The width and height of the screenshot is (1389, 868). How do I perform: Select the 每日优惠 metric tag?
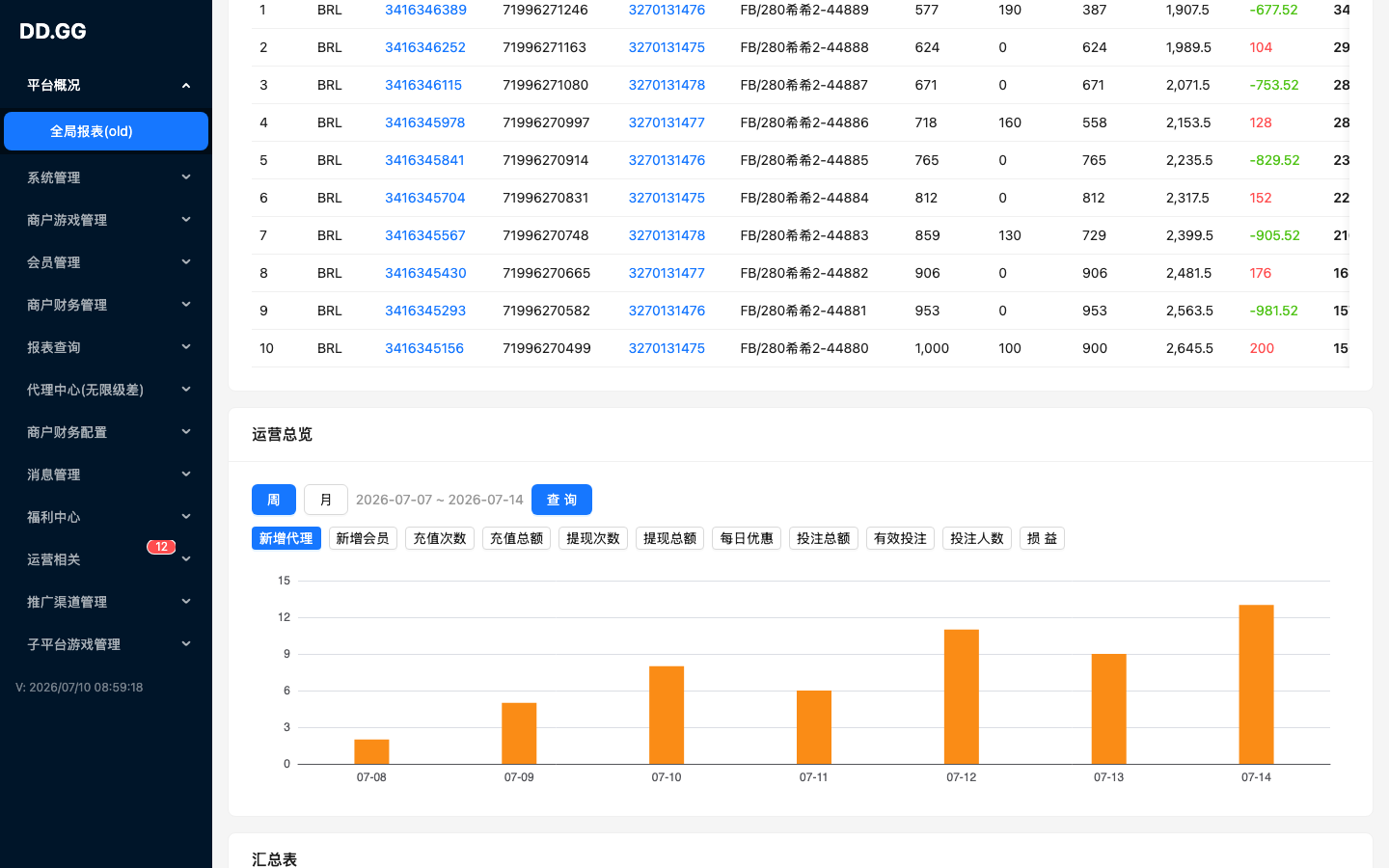[x=747, y=538]
